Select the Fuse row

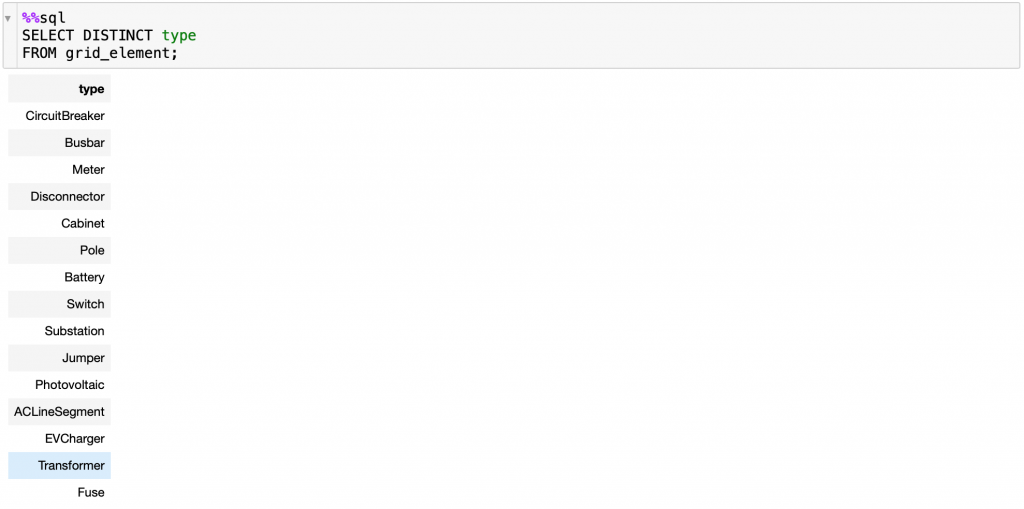tap(59, 492)
